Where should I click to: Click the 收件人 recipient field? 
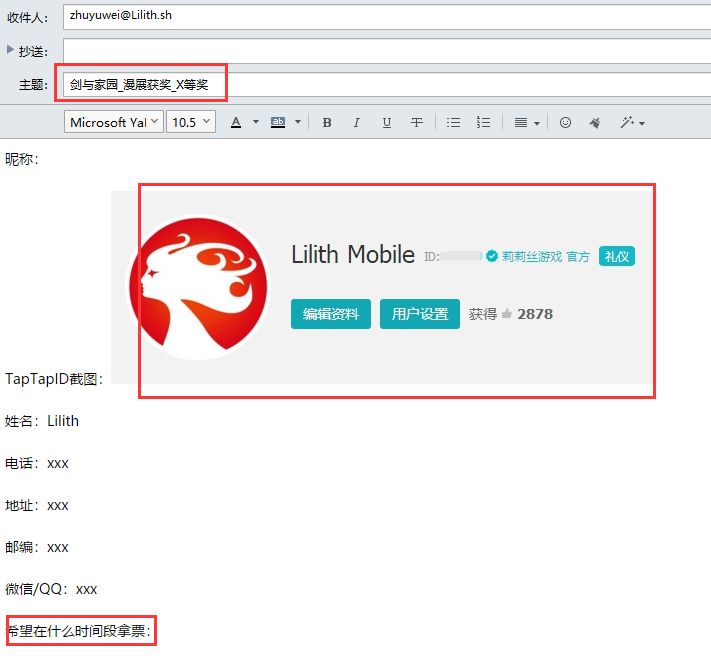(387, 17)
